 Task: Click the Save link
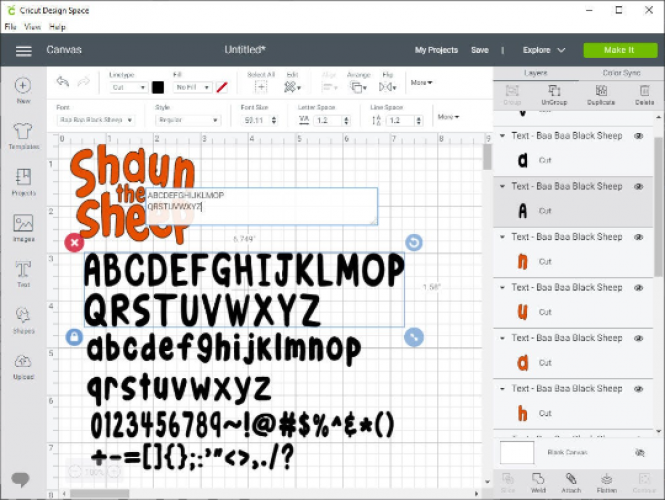(x=480, y=50)
